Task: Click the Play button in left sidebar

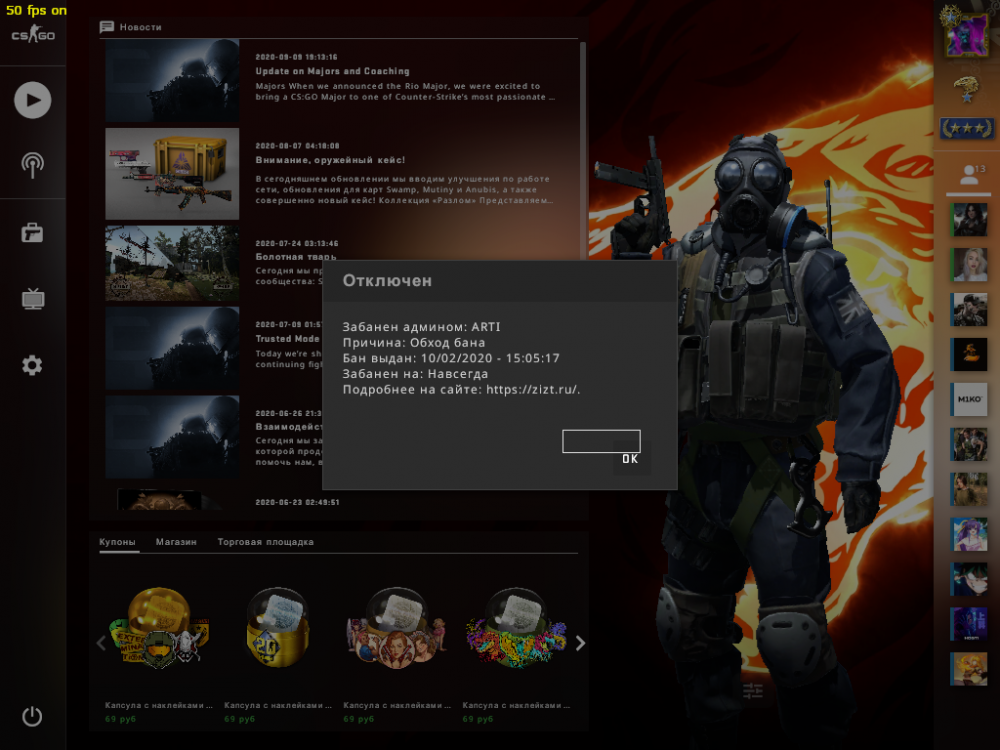Action: pyautogui.click(x=32, y=100)
